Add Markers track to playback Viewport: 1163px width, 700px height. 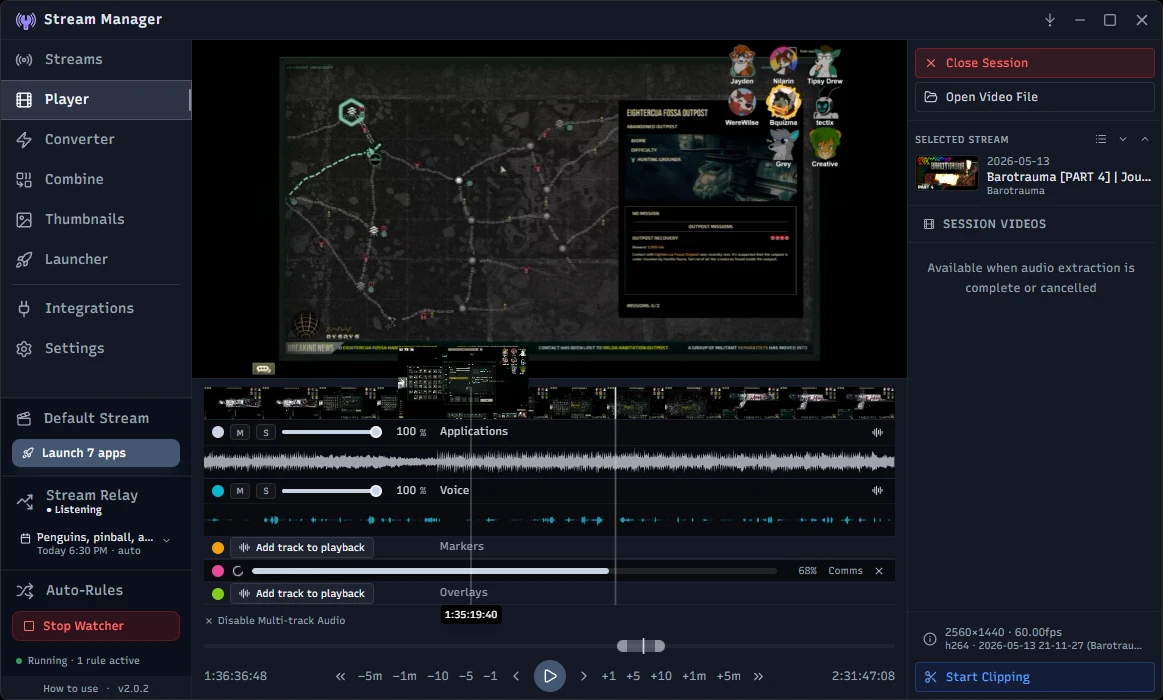(x=302, y=548)
